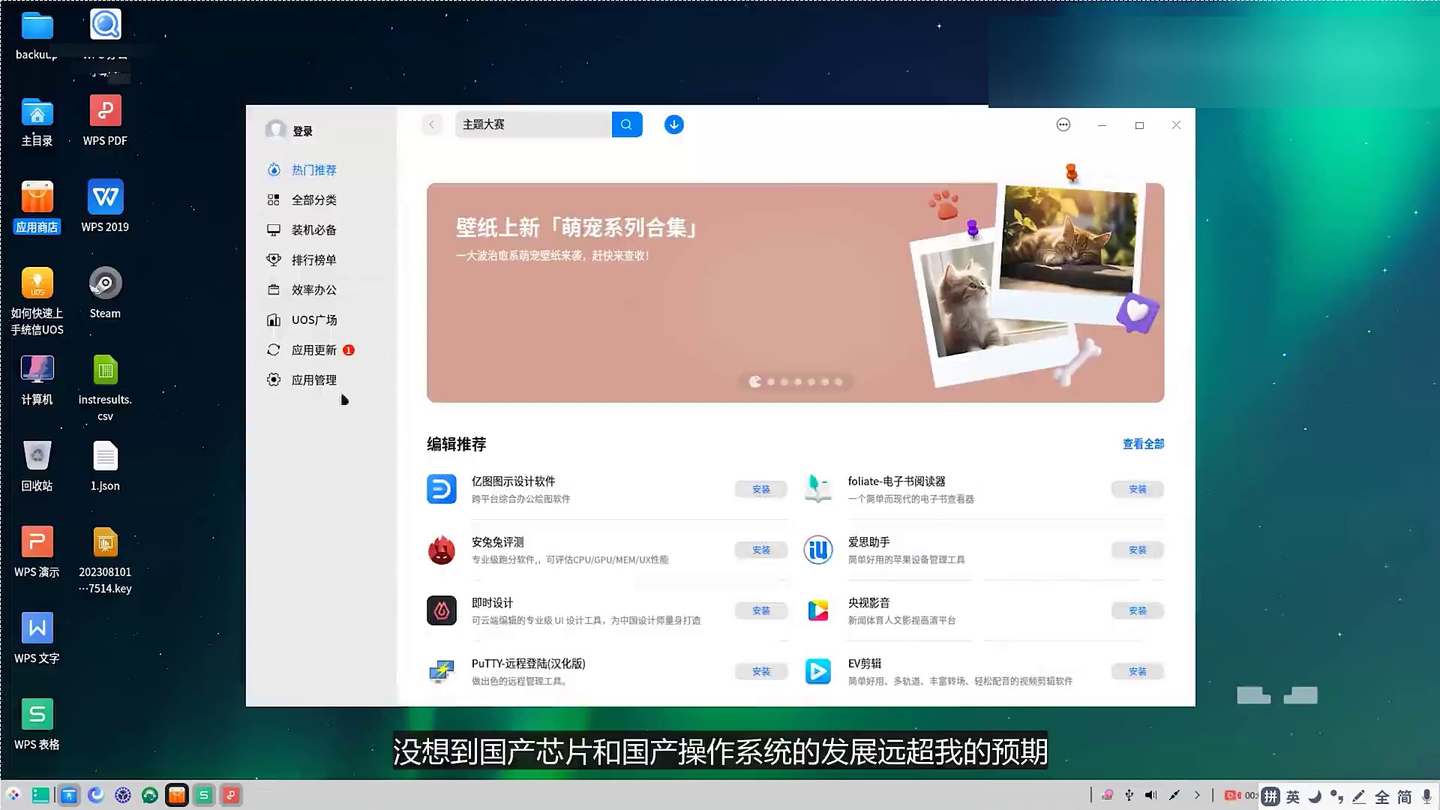Select the WPS 文字 desktop icon
This screenshot has width=1440, height=810.
click(37, 628)
